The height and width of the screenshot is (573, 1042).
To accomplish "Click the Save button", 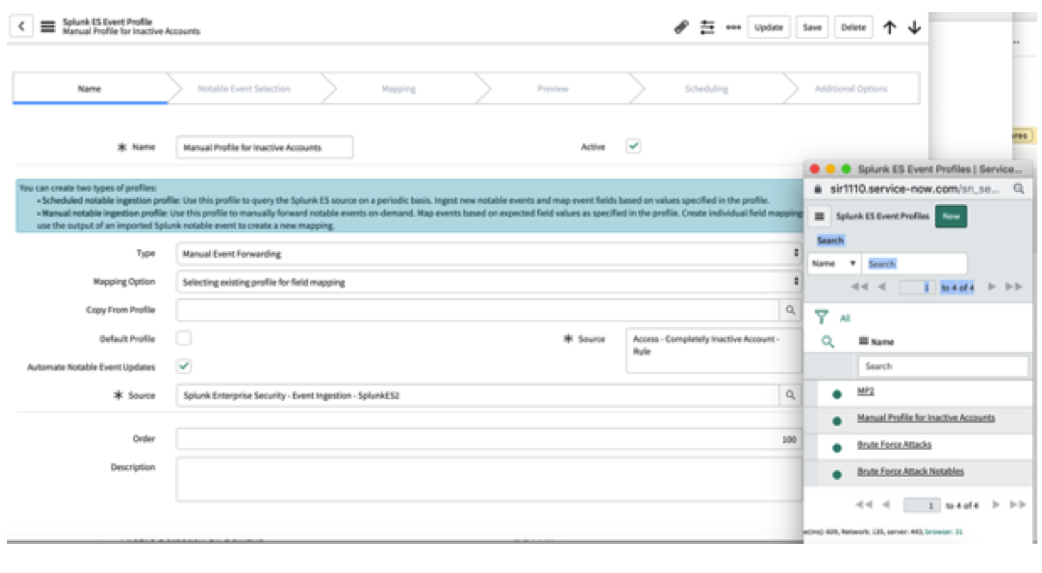I will (812, 27).
